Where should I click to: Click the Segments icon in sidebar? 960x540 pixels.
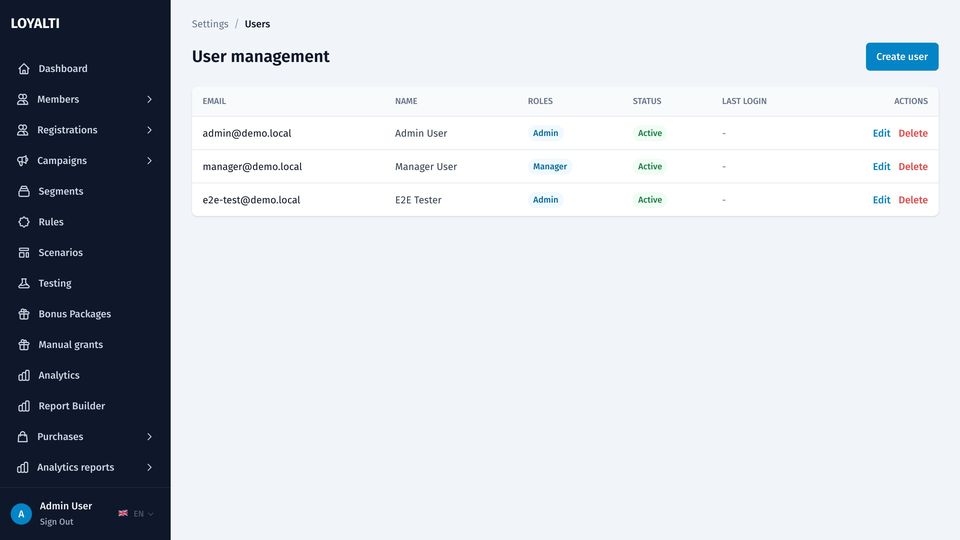click(x=24, y=191)
